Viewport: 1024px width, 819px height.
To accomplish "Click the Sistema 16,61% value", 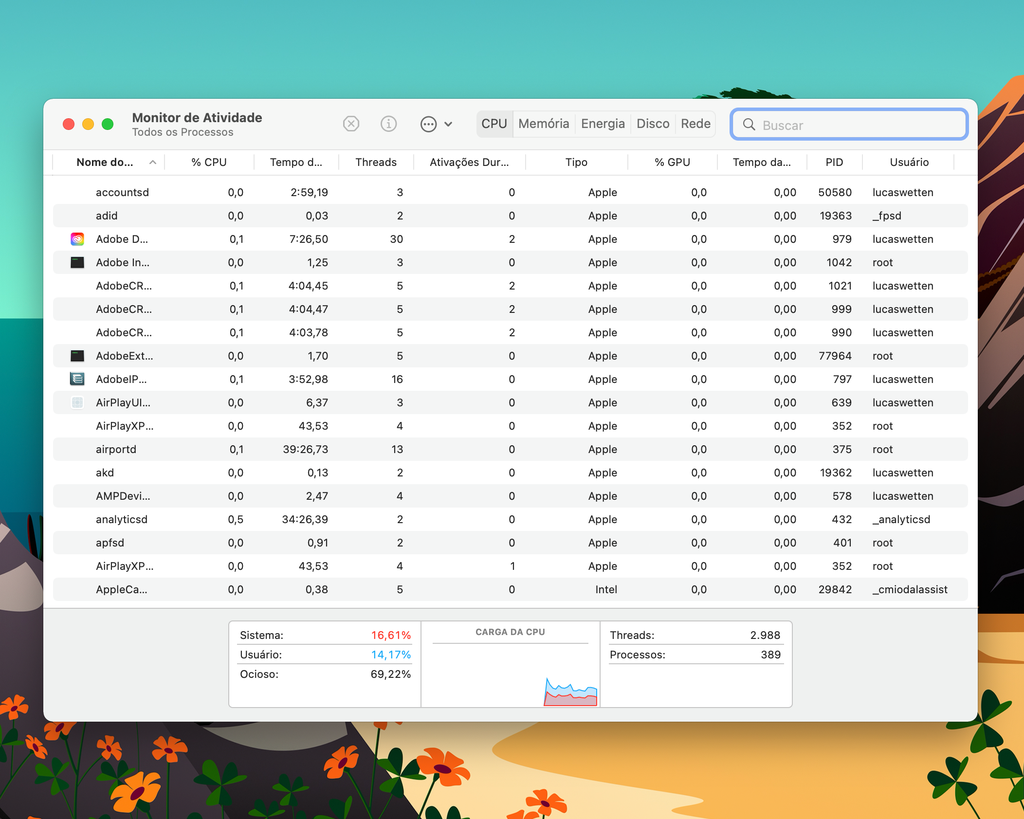I will point(391,635).
